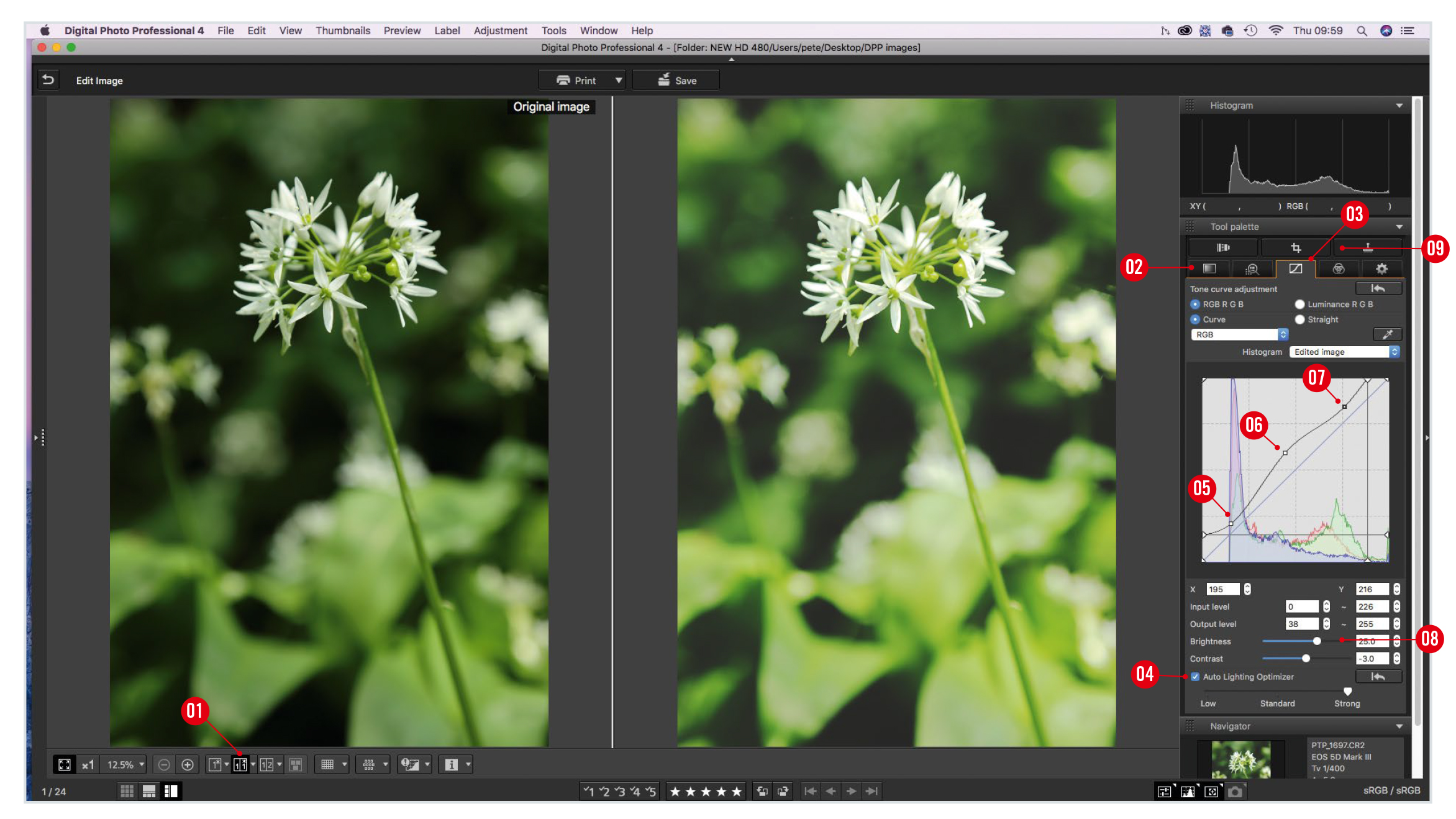Click the Navigator flower thumbnail
Screen dimensions: 1456x819
click(1240, 759)
